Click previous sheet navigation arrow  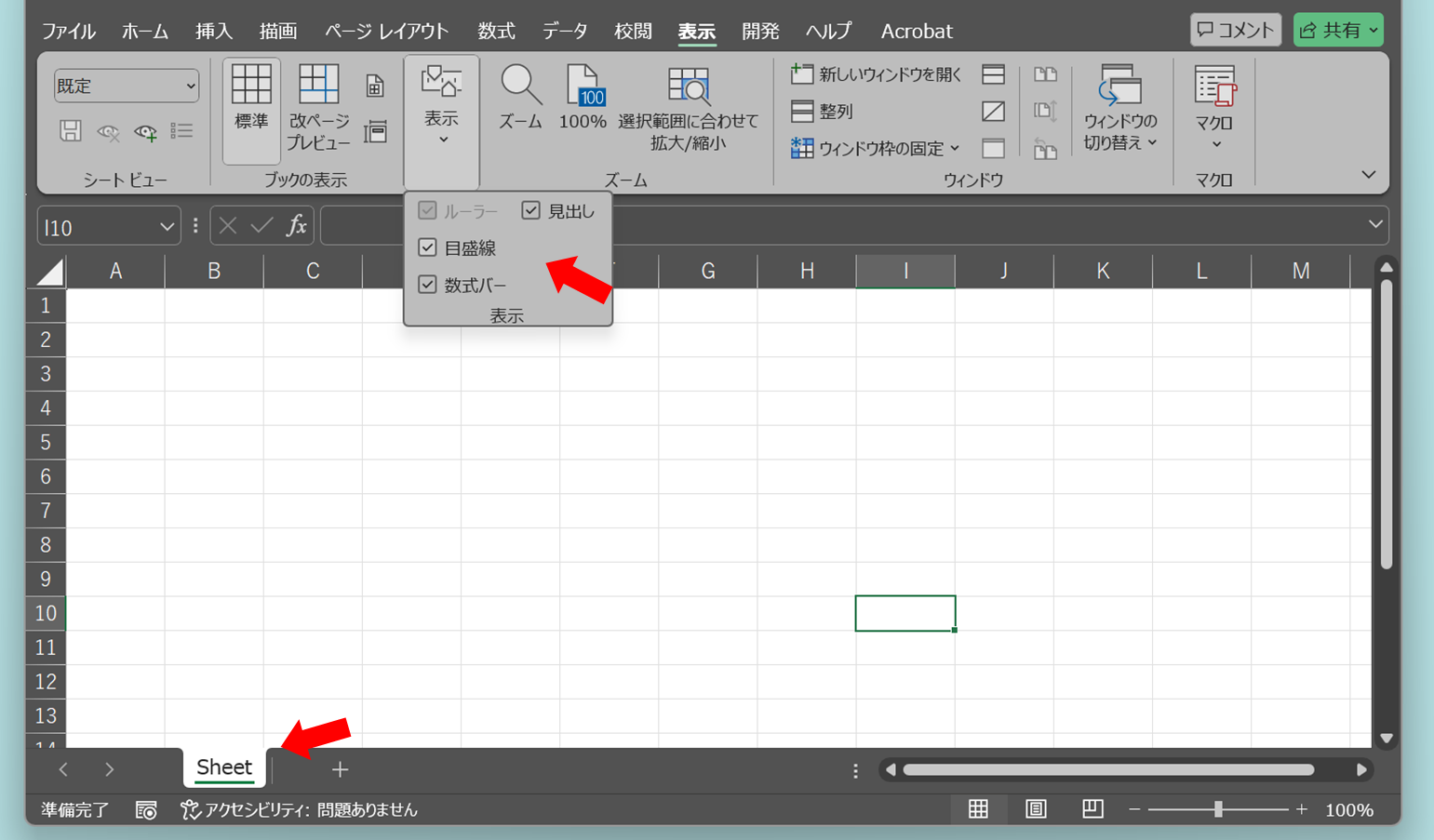coord(63,769)
